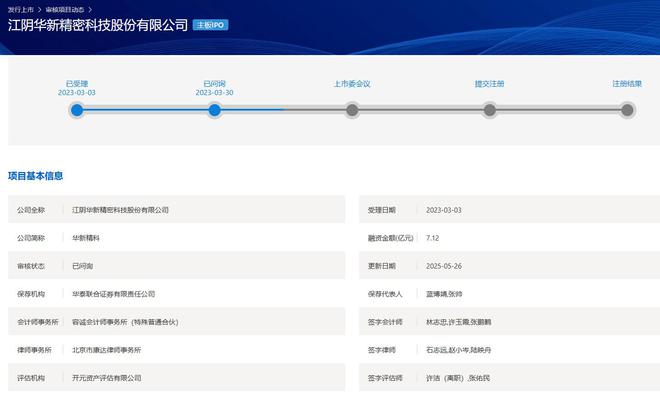The height and width of the screenshot is (398, 660).
Task: Click the 受理日期 value 2023-03-03
Action: click(444, 210)
